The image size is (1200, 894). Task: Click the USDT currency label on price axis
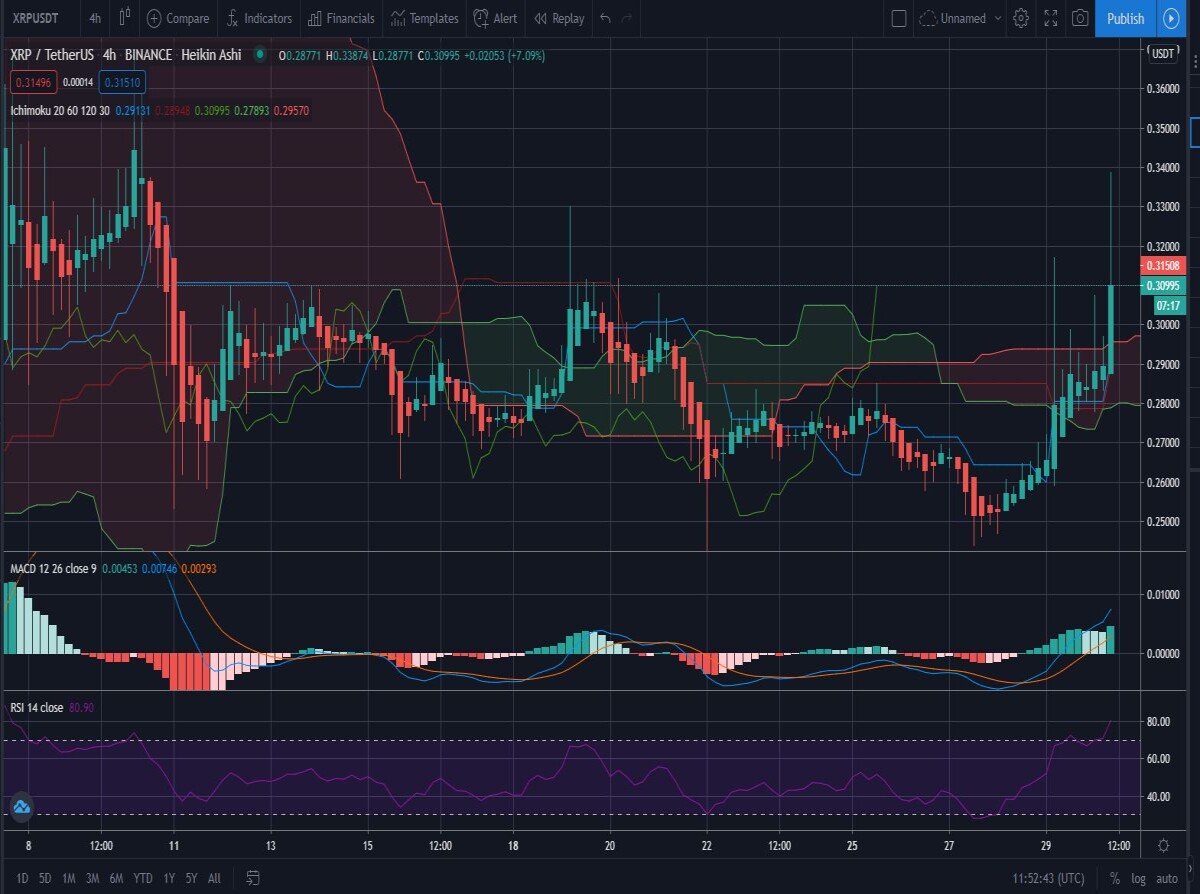pos(1163,54)
